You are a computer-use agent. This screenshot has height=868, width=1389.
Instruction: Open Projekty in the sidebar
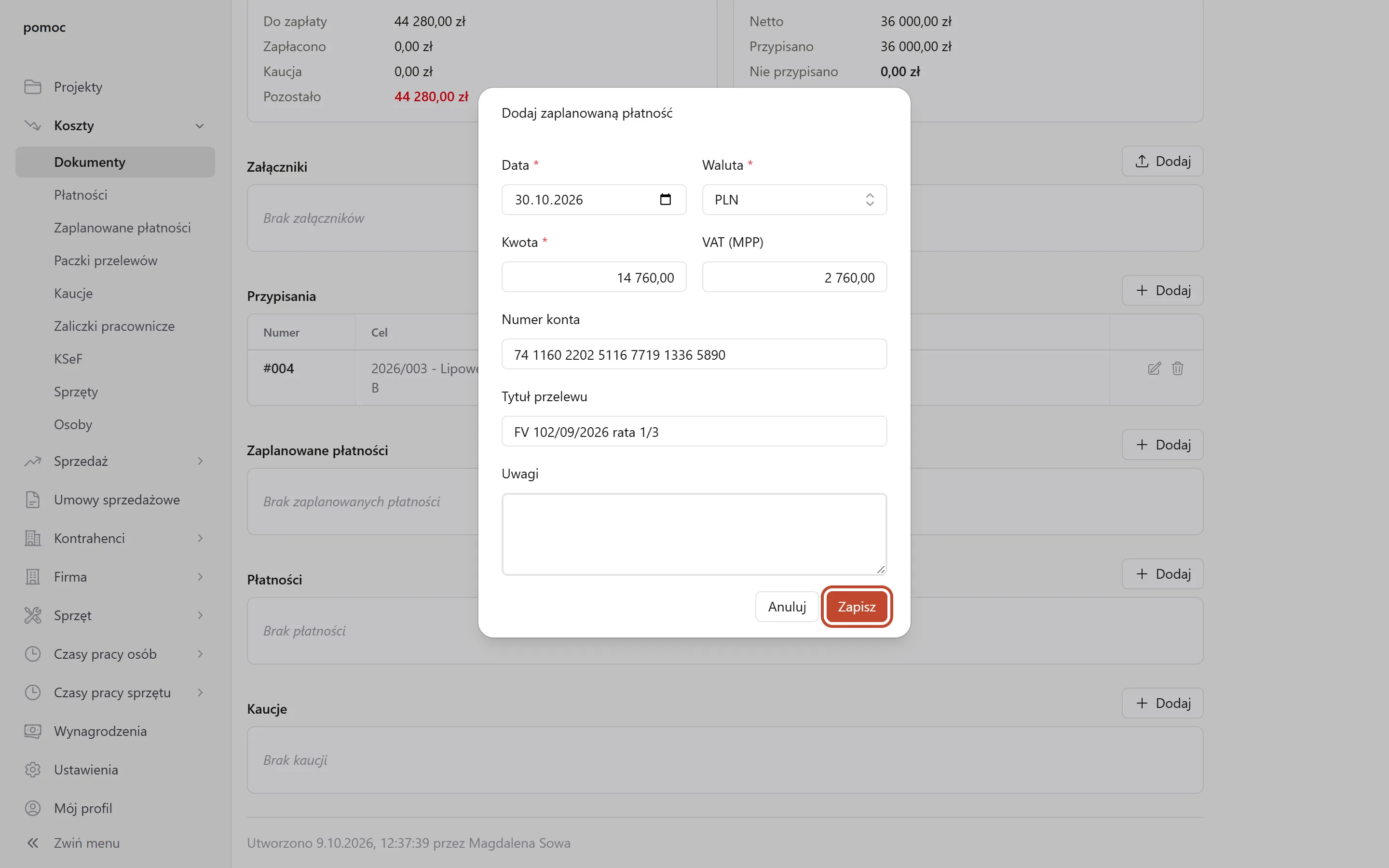115,87
